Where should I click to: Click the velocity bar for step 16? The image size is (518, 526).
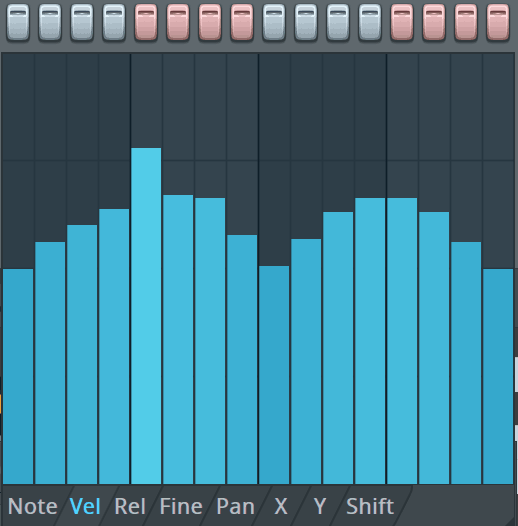[498, 376]
